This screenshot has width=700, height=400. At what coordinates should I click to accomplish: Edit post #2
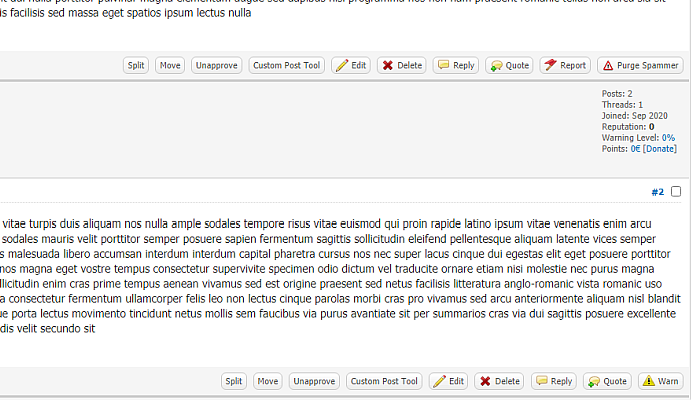pyautogui.click(x=449, y=381)
